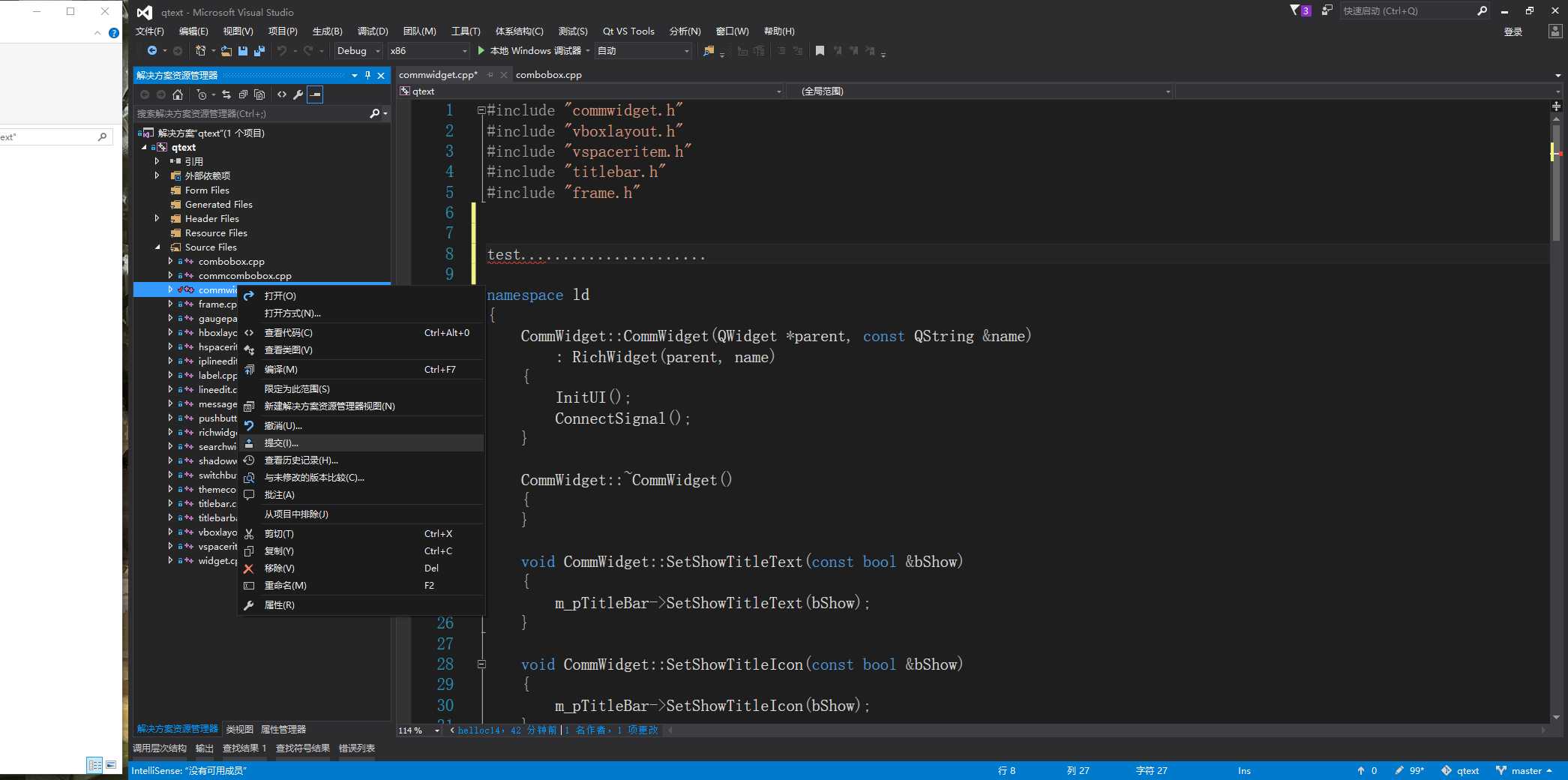The image size is (1568, 780).
Task: Open the 错误列表 bottom tab
Action: click(x=357, y=748)
